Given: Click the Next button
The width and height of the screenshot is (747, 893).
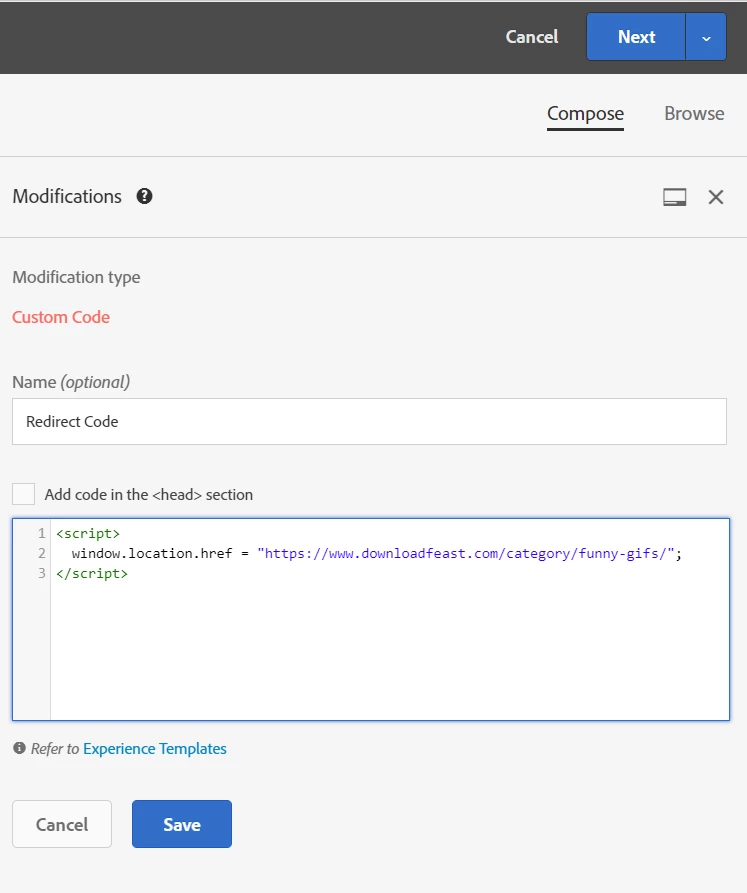Looking at the screenshot, I should [636, 37].
